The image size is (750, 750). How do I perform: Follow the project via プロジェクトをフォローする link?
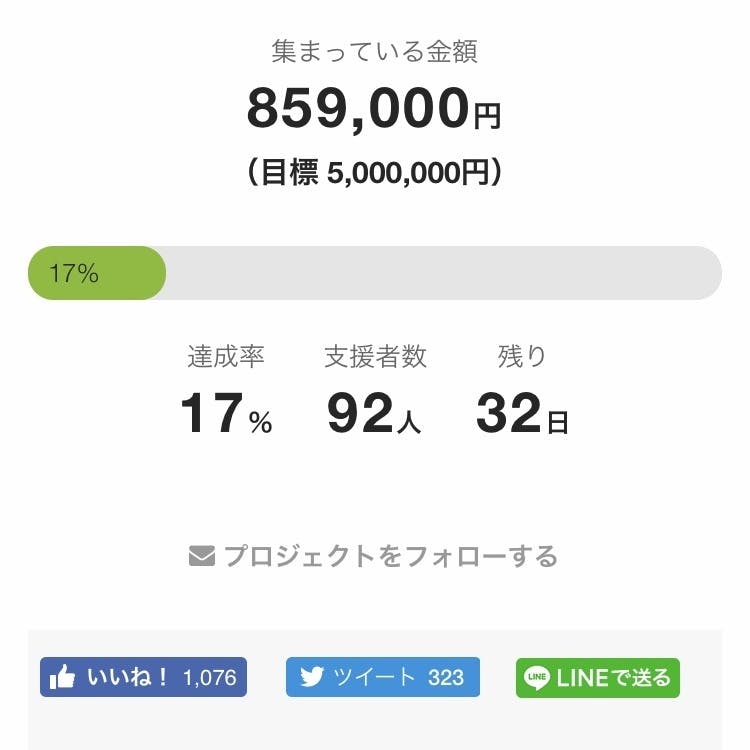pyautogui.click(x=390, y=556)
